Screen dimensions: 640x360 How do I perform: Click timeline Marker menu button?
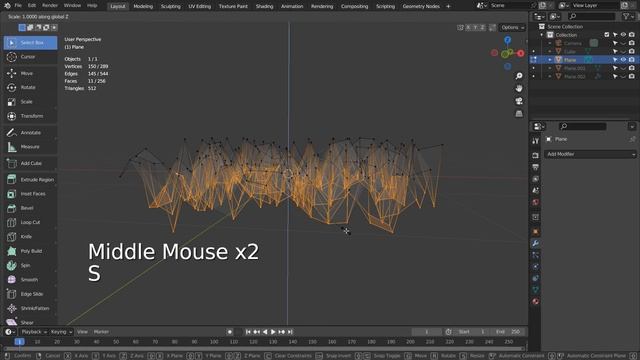tap(101, 332)
